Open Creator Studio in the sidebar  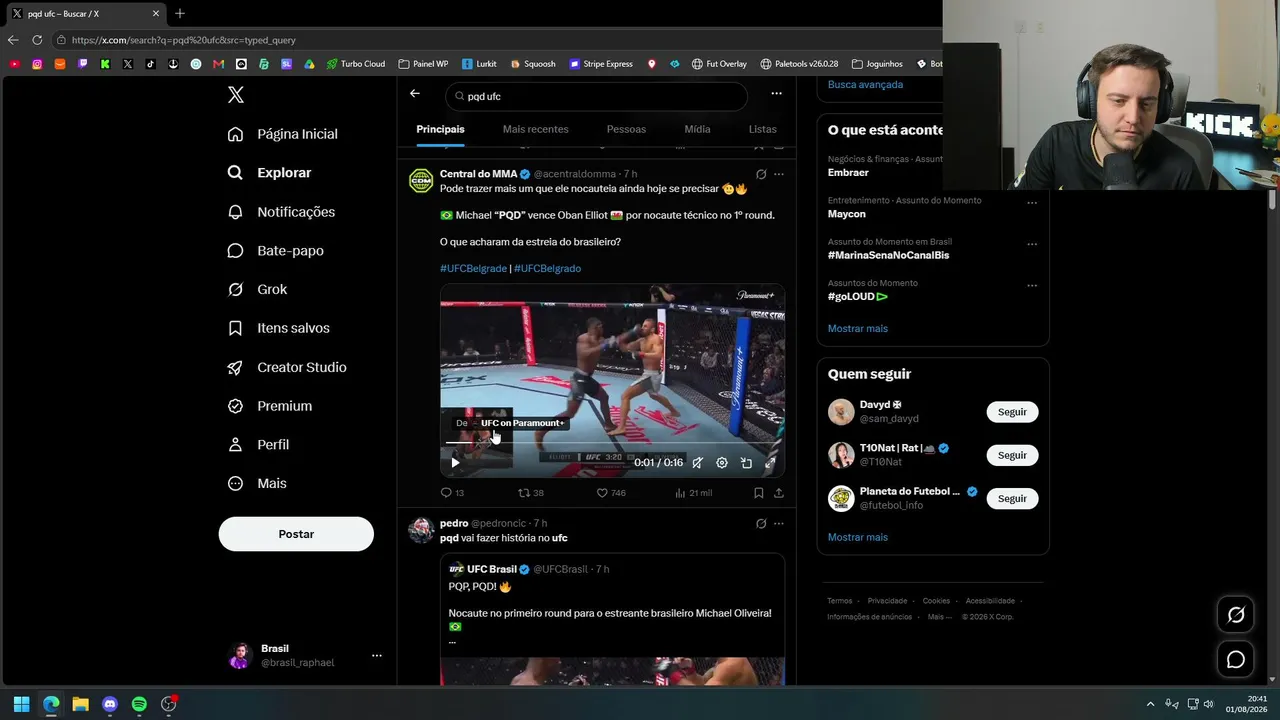click(287, 367)
